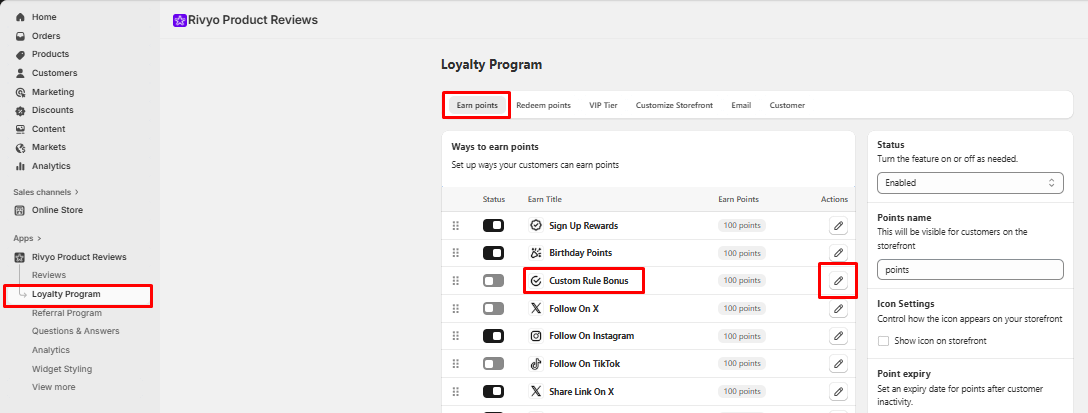Viewport: 1088px width, 413px height.
Task: Click the Markets globe icon
Action: pyautogui.click(x=20, y=147)
